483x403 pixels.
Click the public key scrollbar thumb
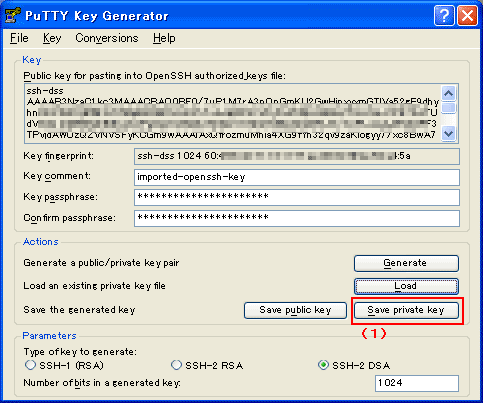pos(449,108)
